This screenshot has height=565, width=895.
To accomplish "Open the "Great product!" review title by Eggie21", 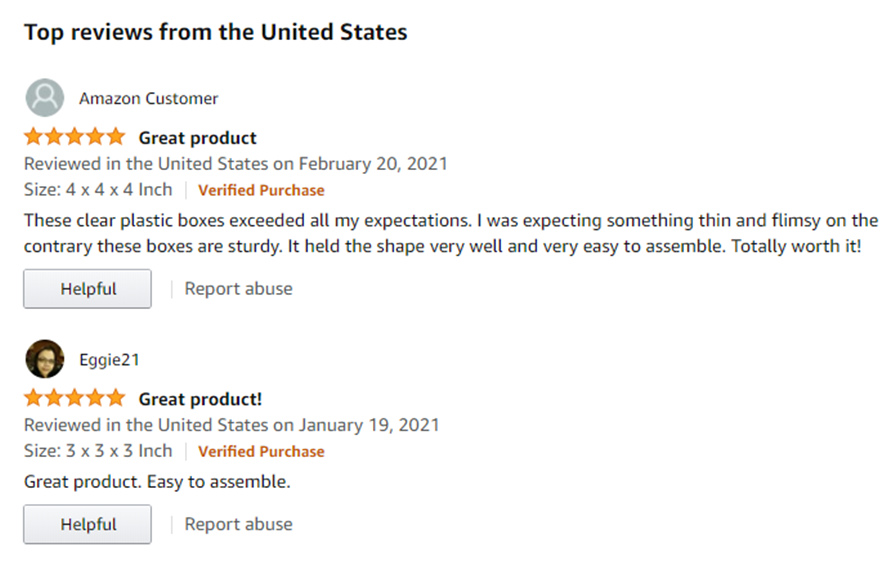I will click(200, 399).
